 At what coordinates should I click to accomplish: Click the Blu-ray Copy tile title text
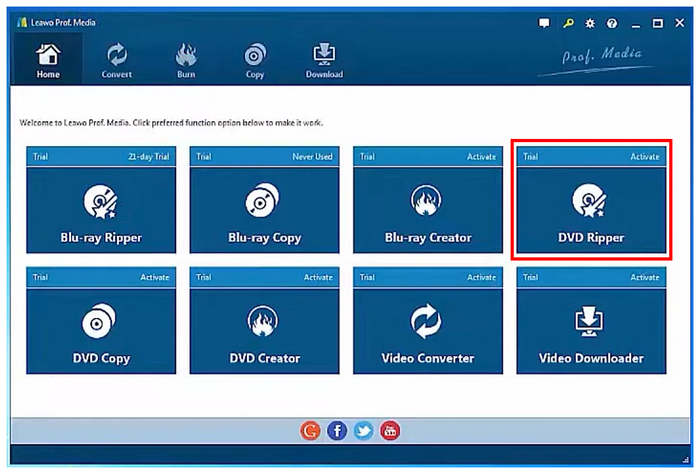264,238
